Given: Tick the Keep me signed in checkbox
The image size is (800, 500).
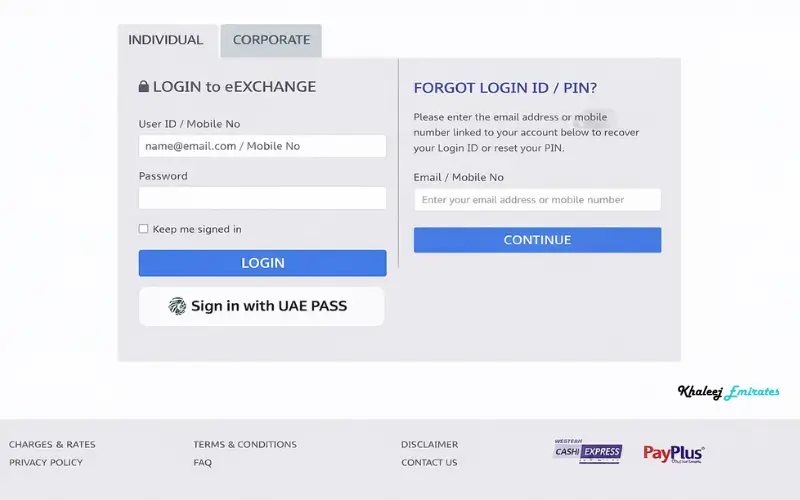Looking at the screenshot, I should coord(143,229).
